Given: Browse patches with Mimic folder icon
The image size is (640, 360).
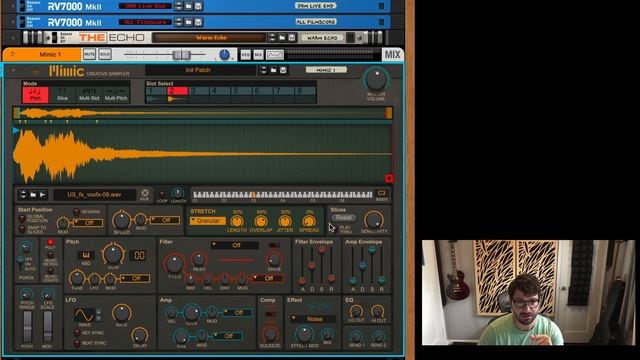Looking at the screenshot, I should [273, 70].
